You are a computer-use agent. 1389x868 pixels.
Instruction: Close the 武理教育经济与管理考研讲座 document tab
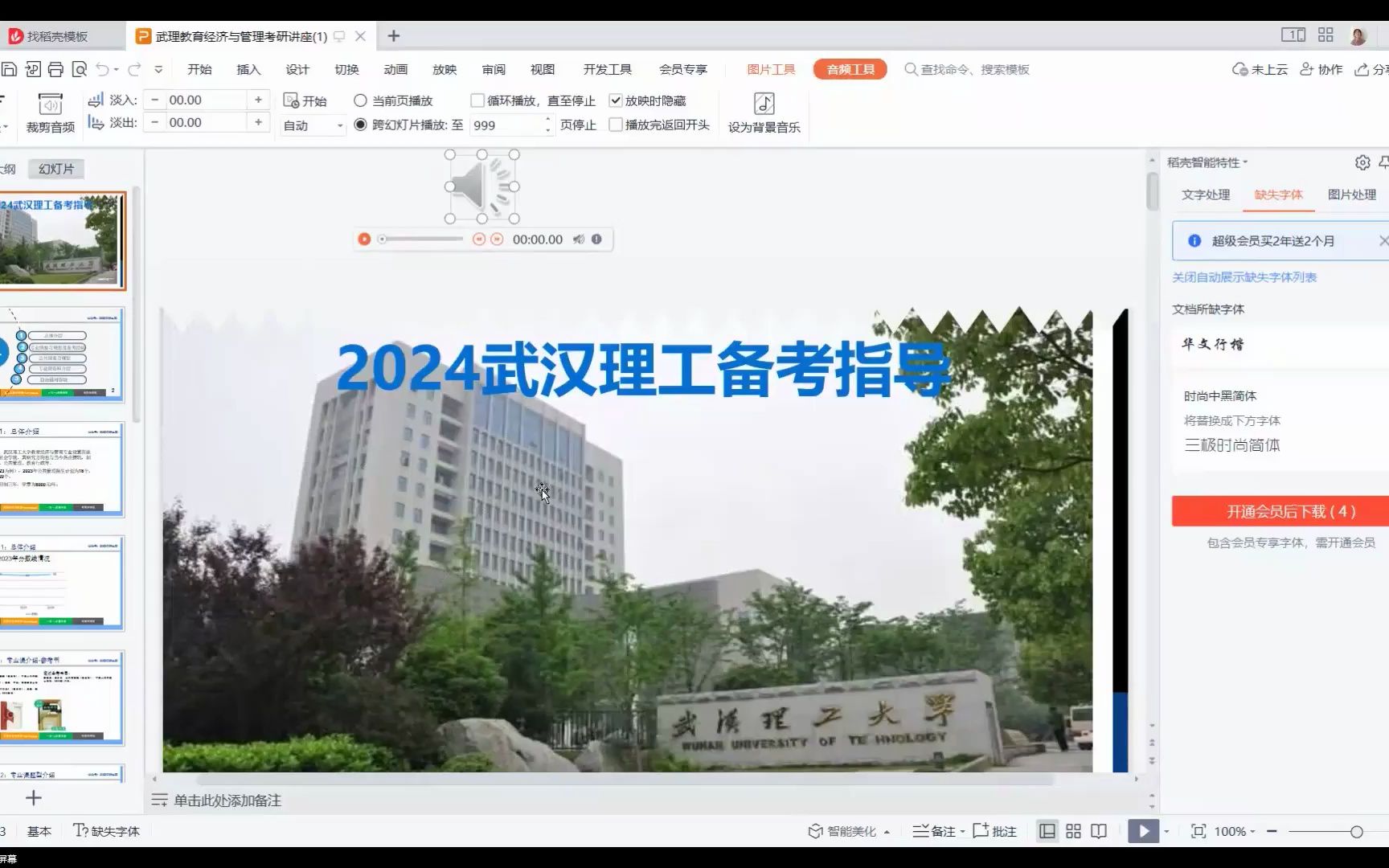tap(361, 36)
